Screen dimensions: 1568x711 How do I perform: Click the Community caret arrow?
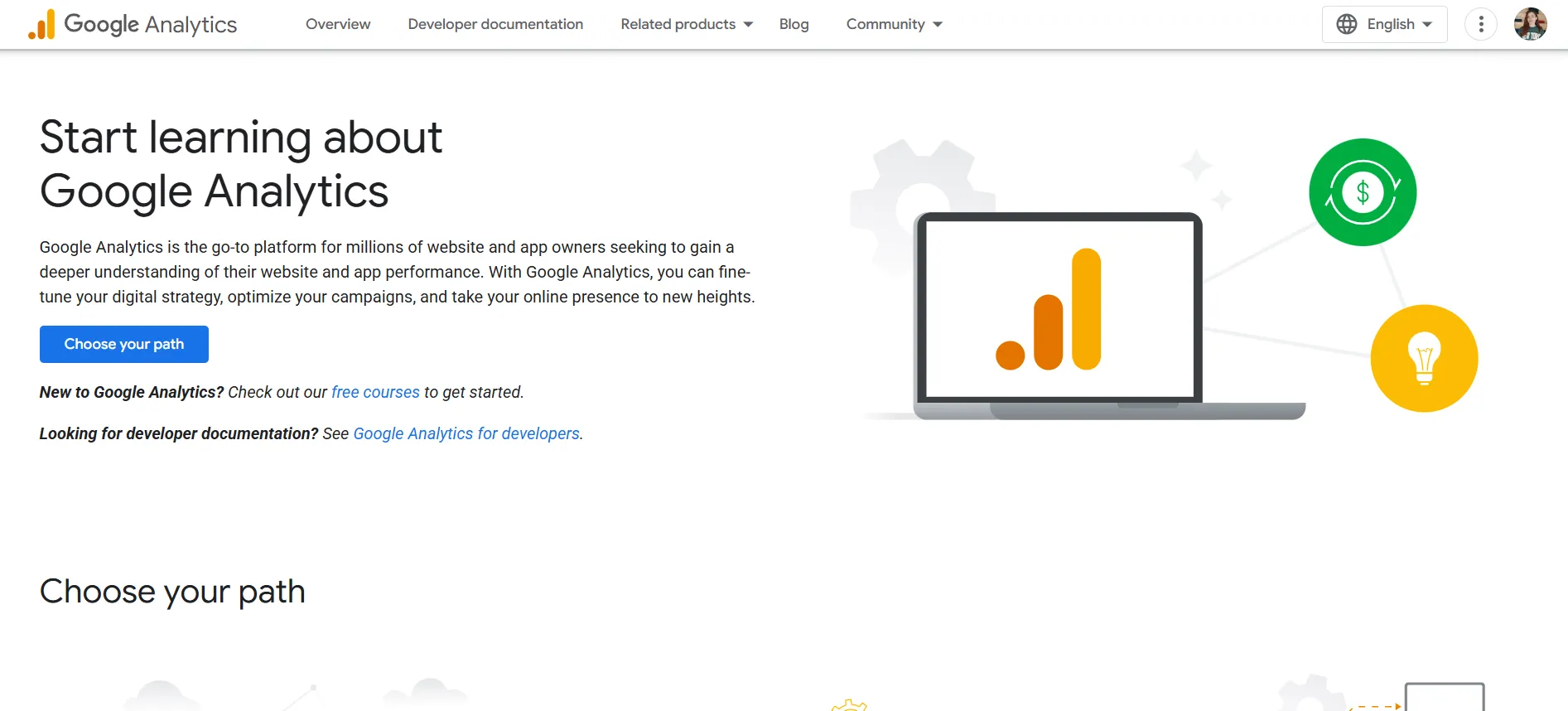point(938,25)
